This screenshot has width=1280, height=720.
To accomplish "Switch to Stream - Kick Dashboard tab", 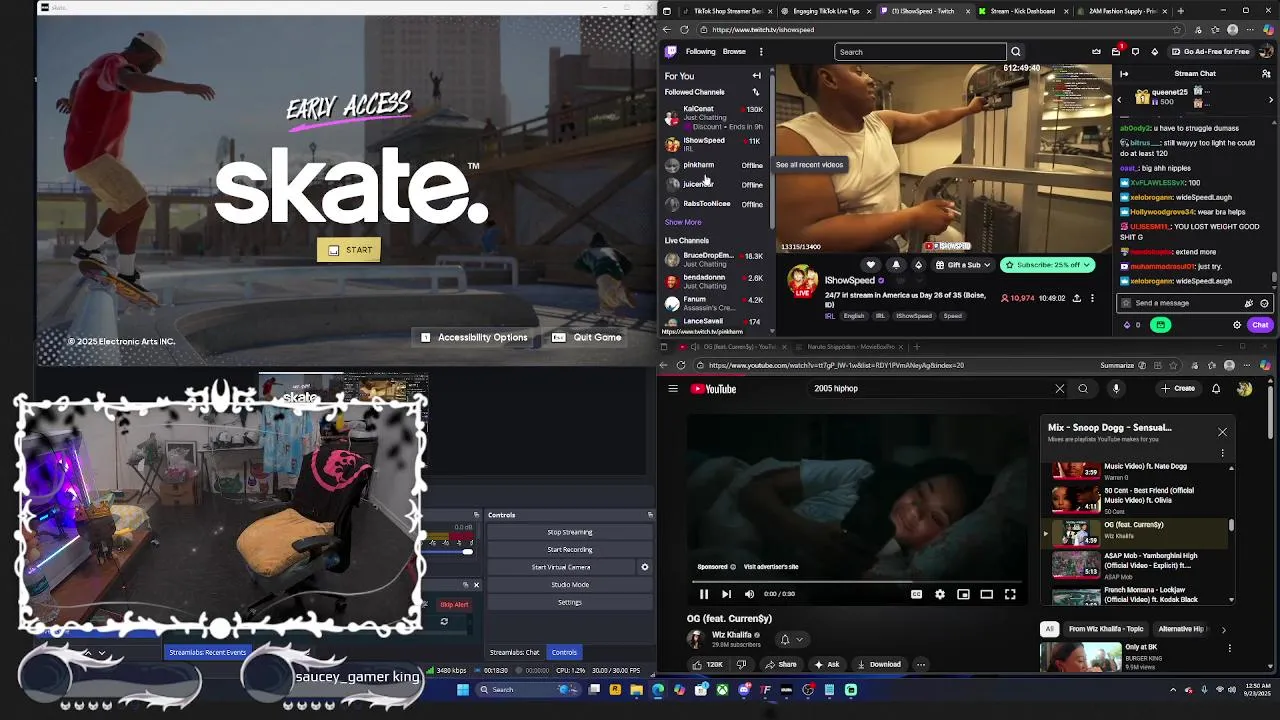I will pyautogui.click(x=1022, y=11).
